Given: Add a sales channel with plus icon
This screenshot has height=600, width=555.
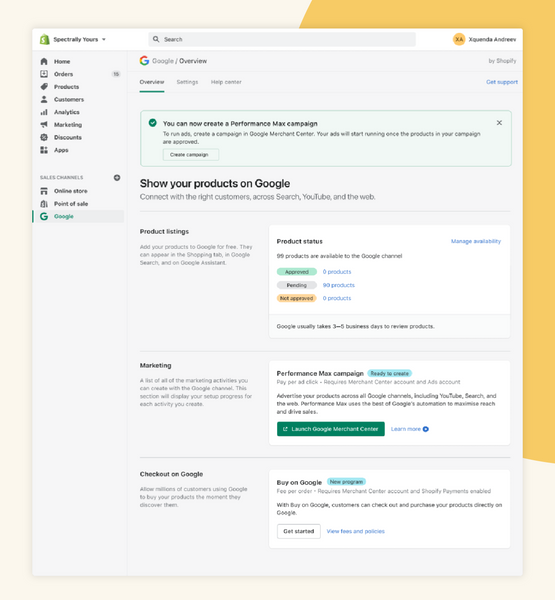Looking at the screenshot, I should click(x=117, y=178).
